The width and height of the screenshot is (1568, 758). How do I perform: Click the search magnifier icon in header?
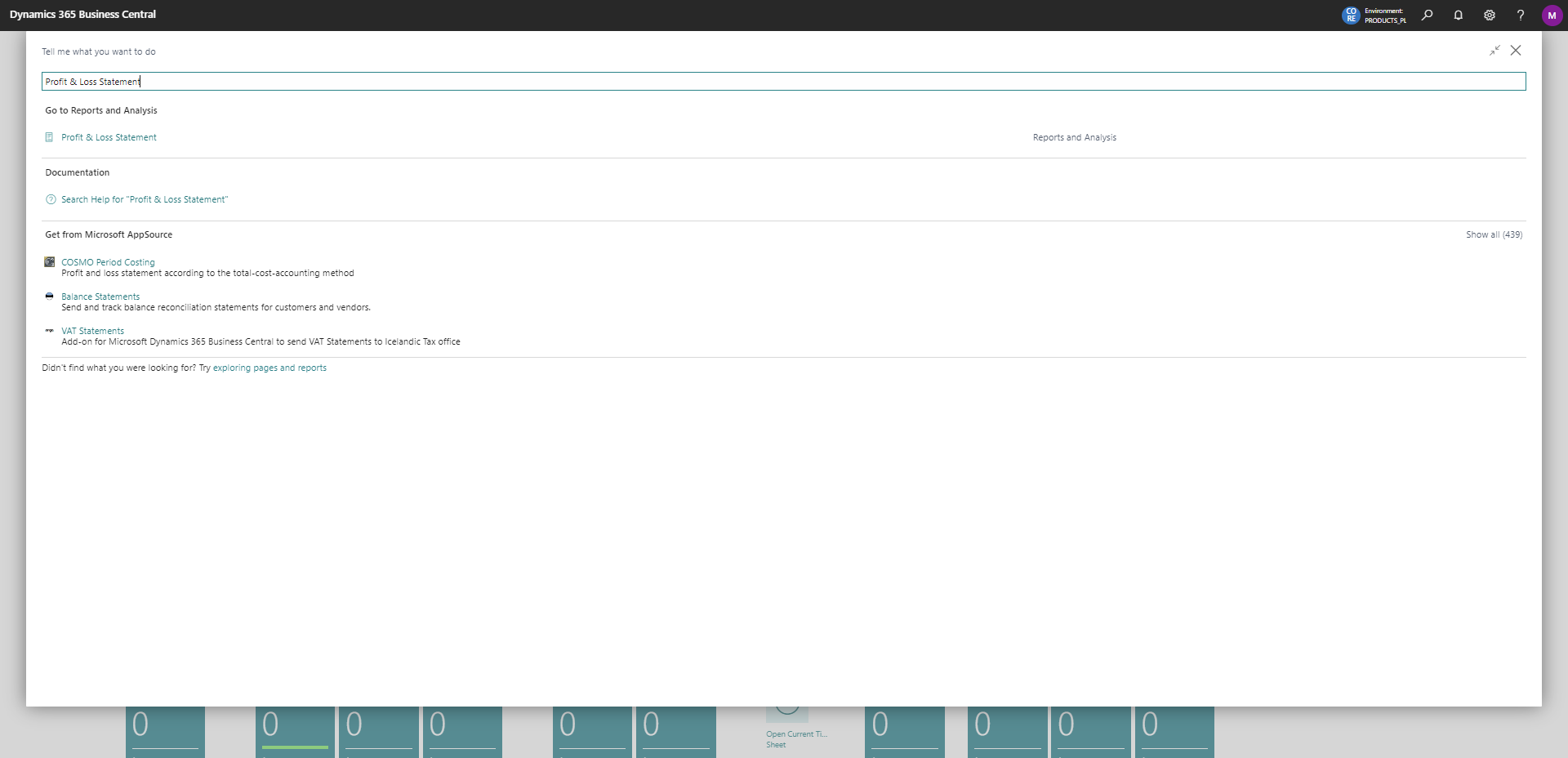1427,15
